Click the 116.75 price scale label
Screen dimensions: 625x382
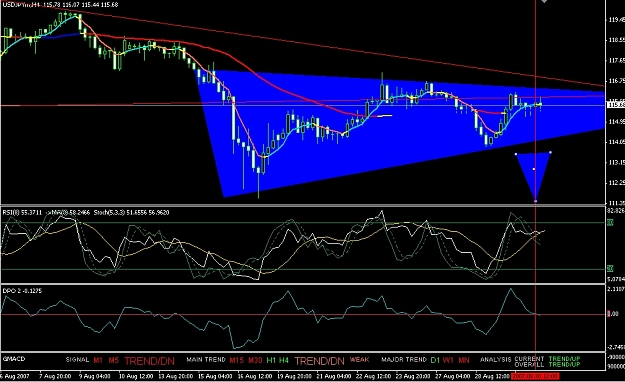tap(616, 81)
